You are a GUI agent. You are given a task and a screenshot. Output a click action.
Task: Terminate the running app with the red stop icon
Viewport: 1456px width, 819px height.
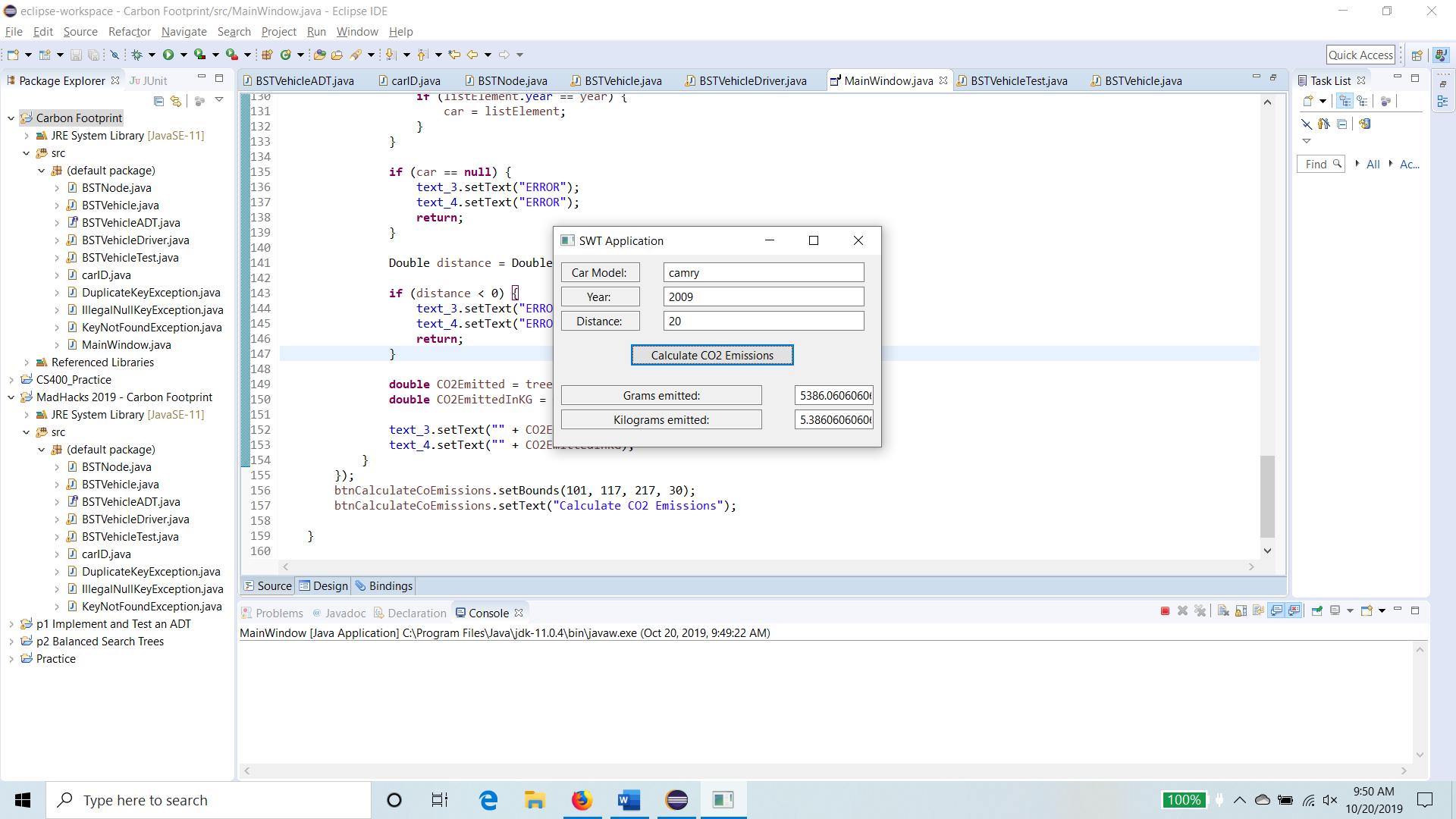(1165, 611)
